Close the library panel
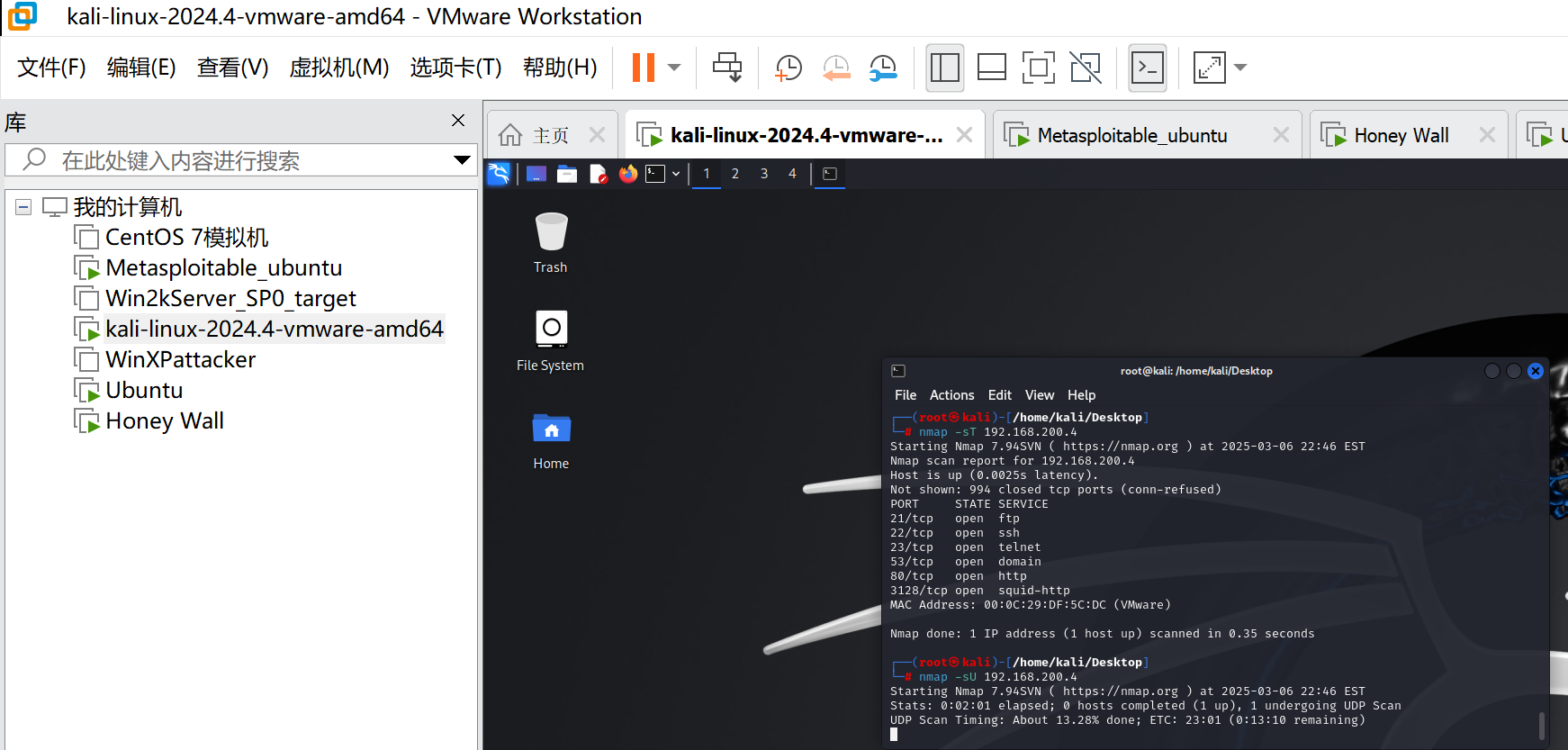1568x750 pixels. point(458,120)
